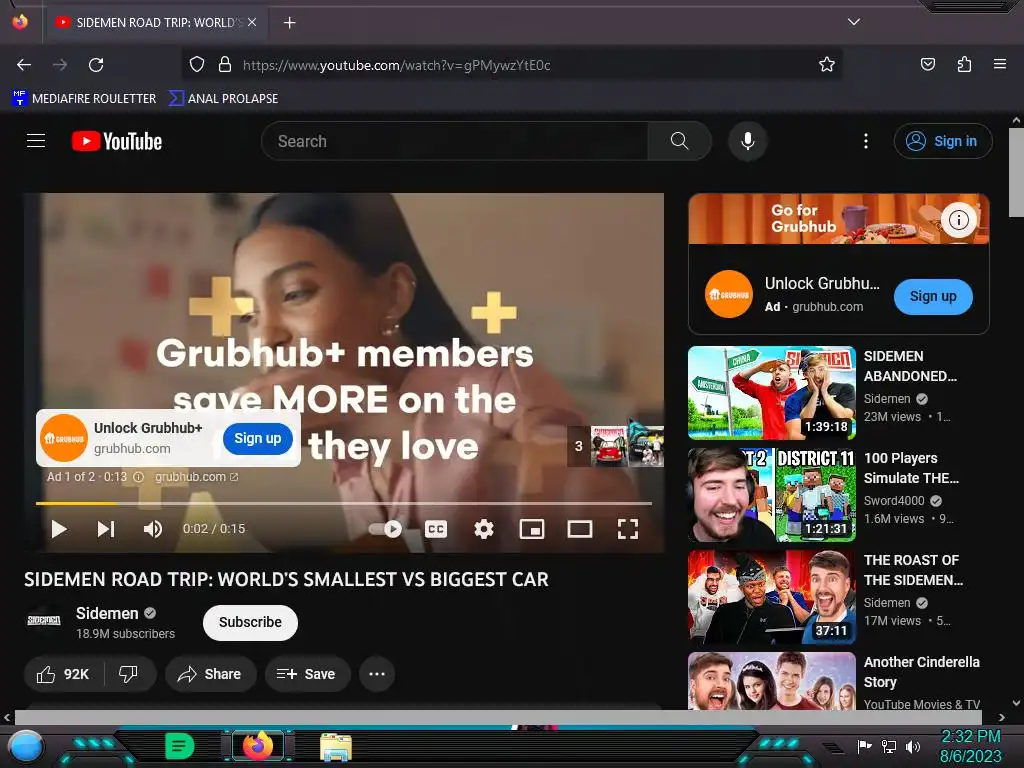1024x768 pixels.
Task: Open the green notes taskbar app
Action: point(180,746)
